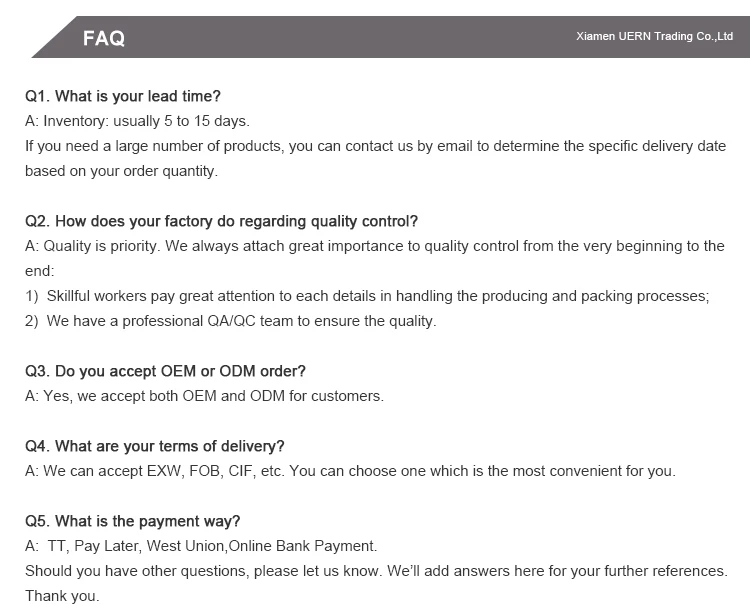
Task: Click the line about contacting us by email
Action: click(375, 146)
